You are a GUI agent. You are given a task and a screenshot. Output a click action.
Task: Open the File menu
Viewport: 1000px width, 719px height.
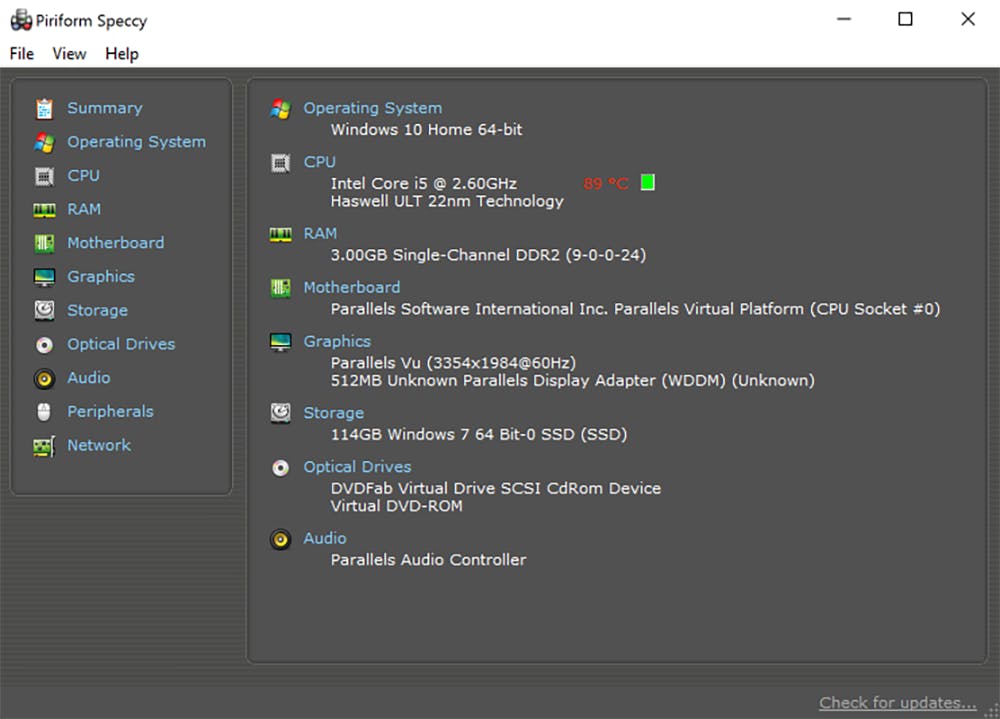(21, 54)
